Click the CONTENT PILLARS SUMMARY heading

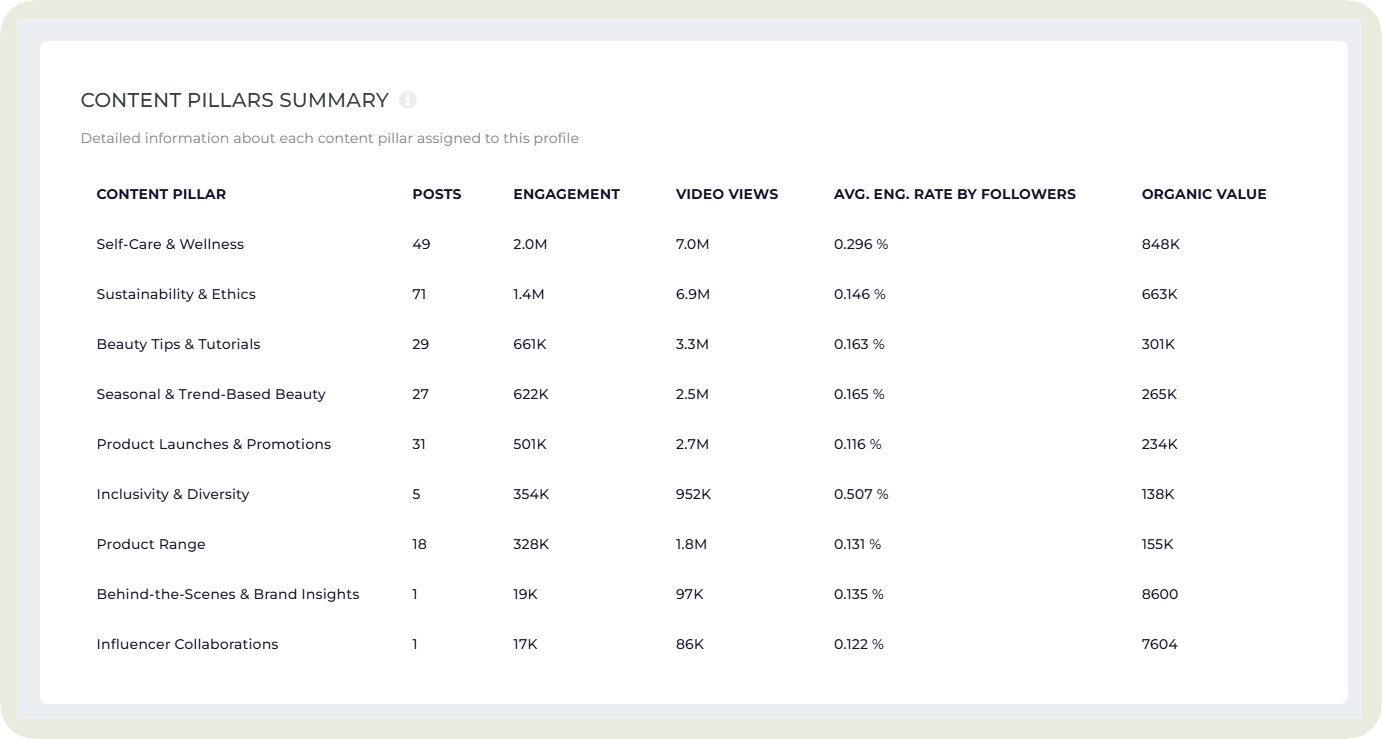(235, 100)
